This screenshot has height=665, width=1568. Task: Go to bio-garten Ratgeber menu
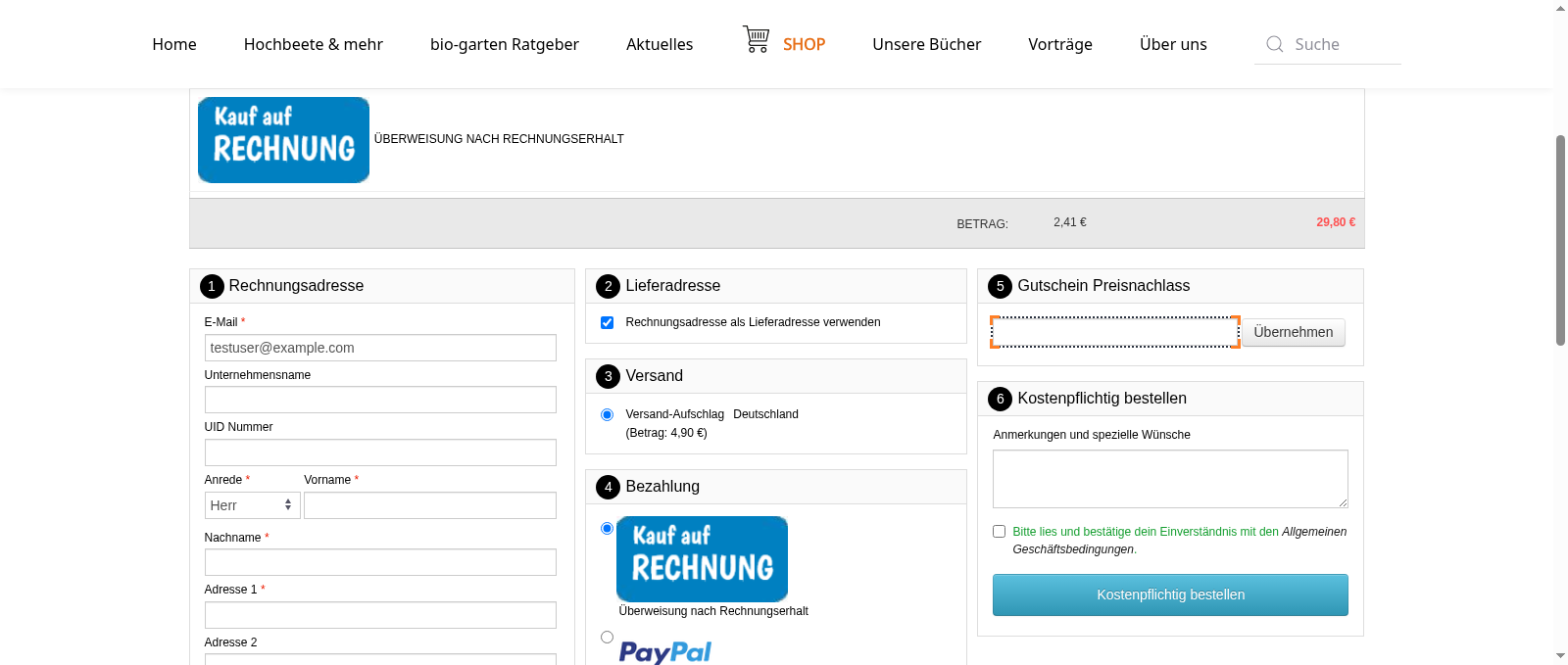[x=505, y=44]
